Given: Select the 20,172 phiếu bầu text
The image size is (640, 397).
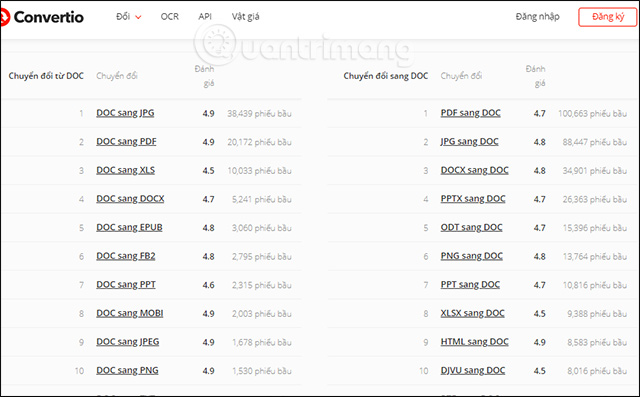Looking at the screenshot, I should 259,142.
